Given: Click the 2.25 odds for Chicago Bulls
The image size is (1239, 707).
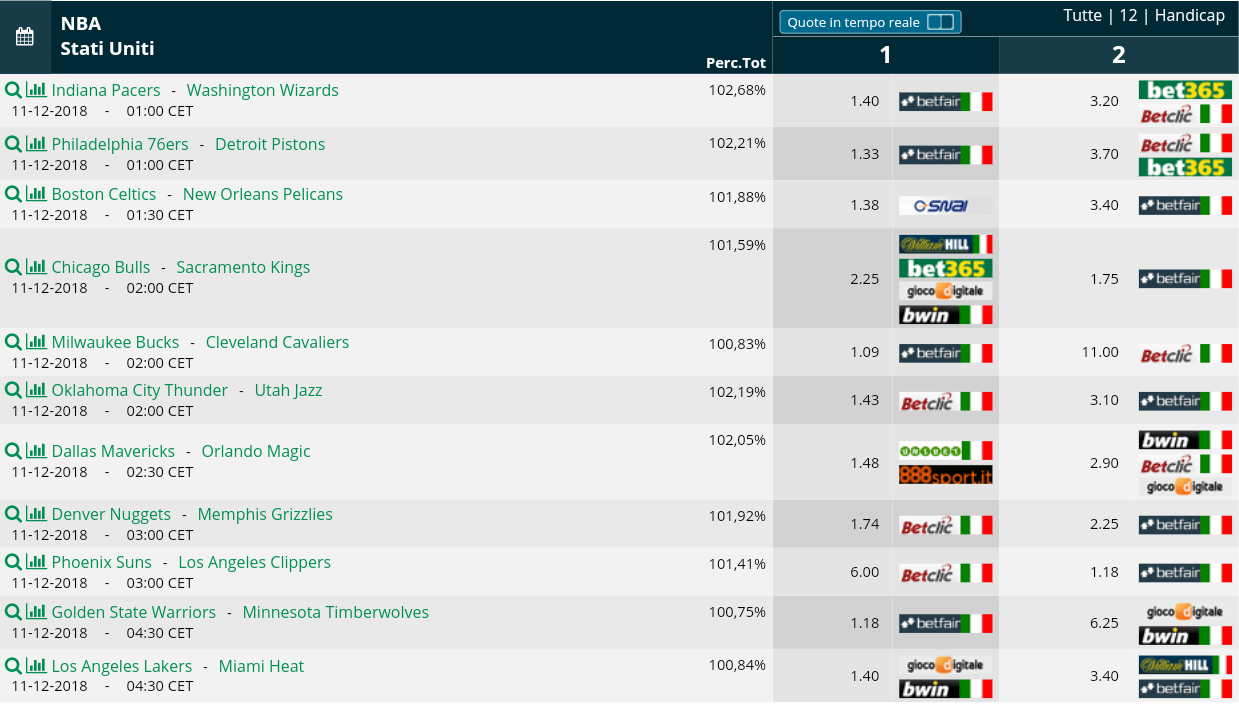Looking at the screenshot, I should [x=865, y=279].
